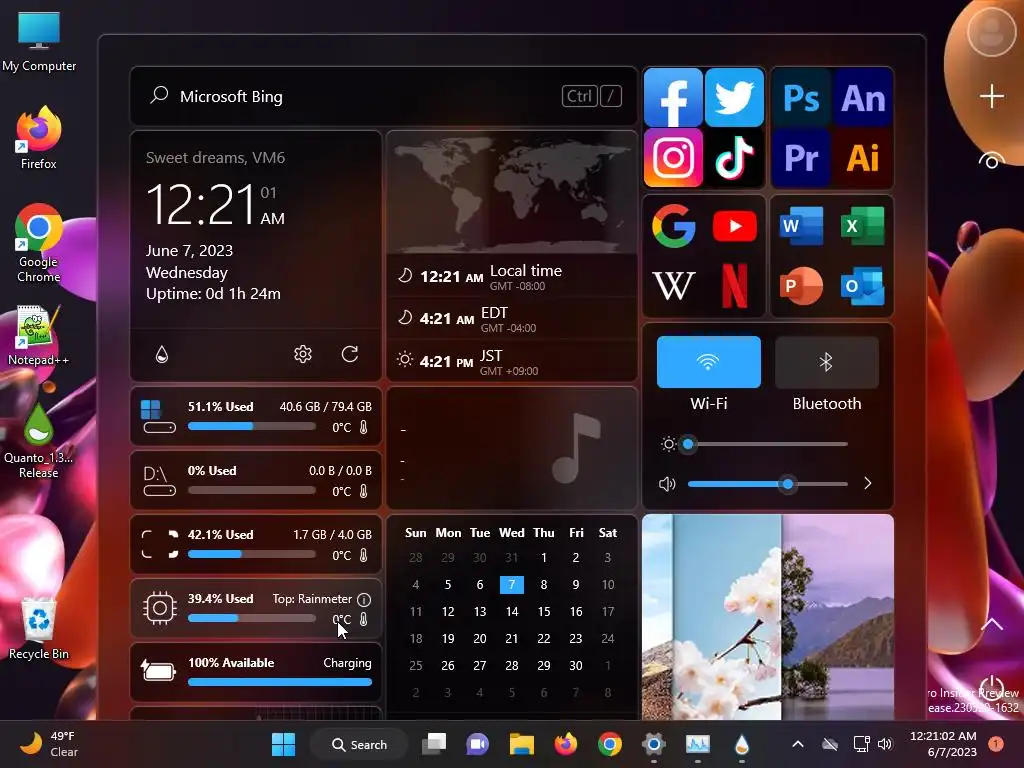This screenshot has height=768, width=1024.
Task: Select the Notepad++ desktop shortcut
Action: pos(39,335)
